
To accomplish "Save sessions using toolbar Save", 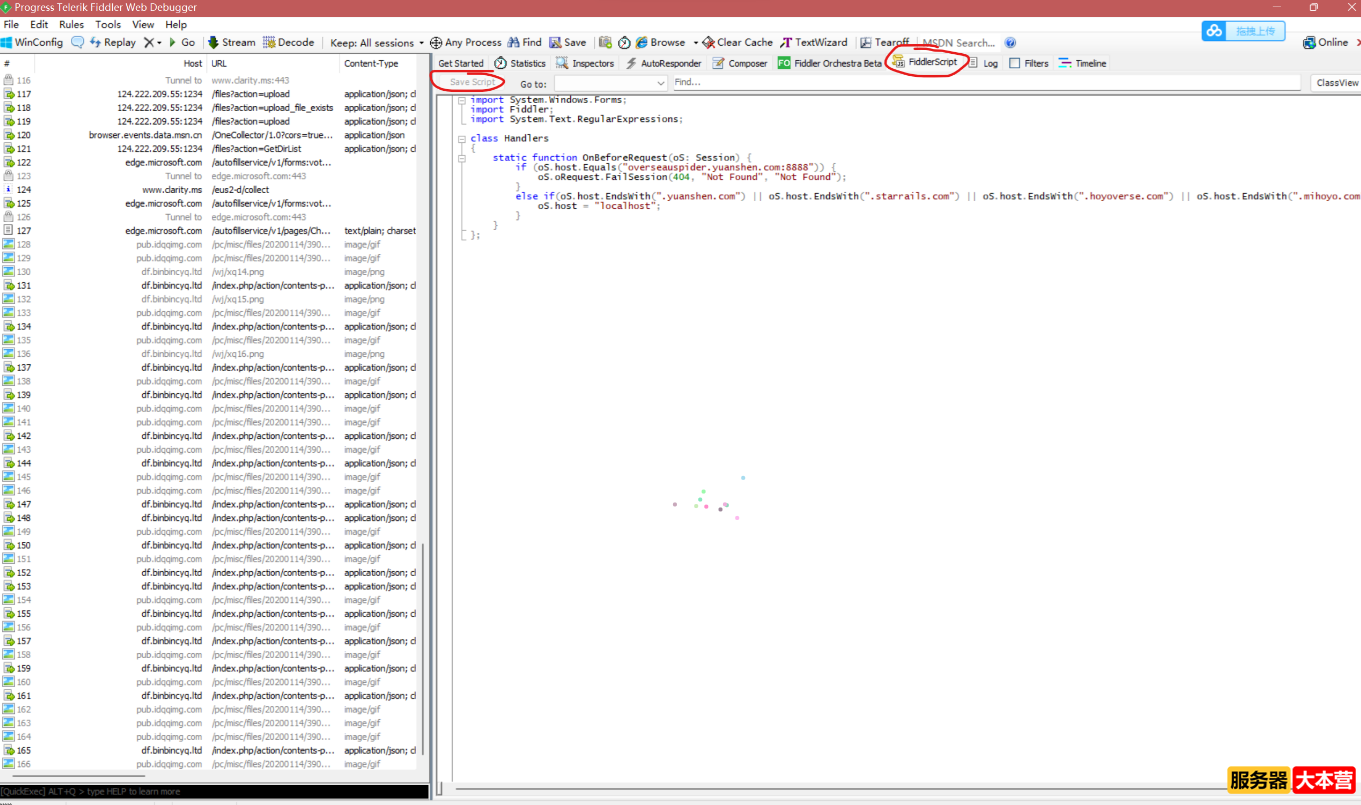I will pyautogui.click(x=568, y=43).
